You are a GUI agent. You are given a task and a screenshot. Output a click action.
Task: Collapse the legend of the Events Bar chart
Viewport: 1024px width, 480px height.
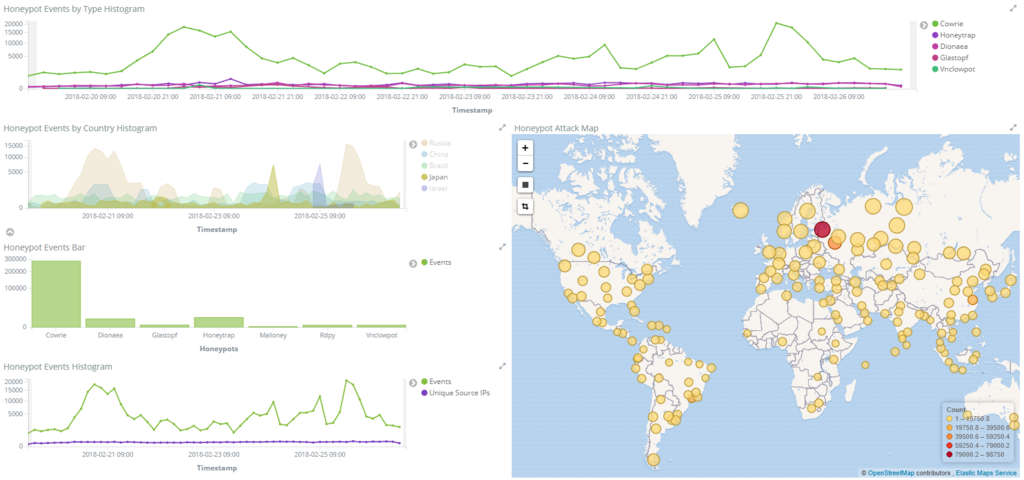click(x=413, y=263)
